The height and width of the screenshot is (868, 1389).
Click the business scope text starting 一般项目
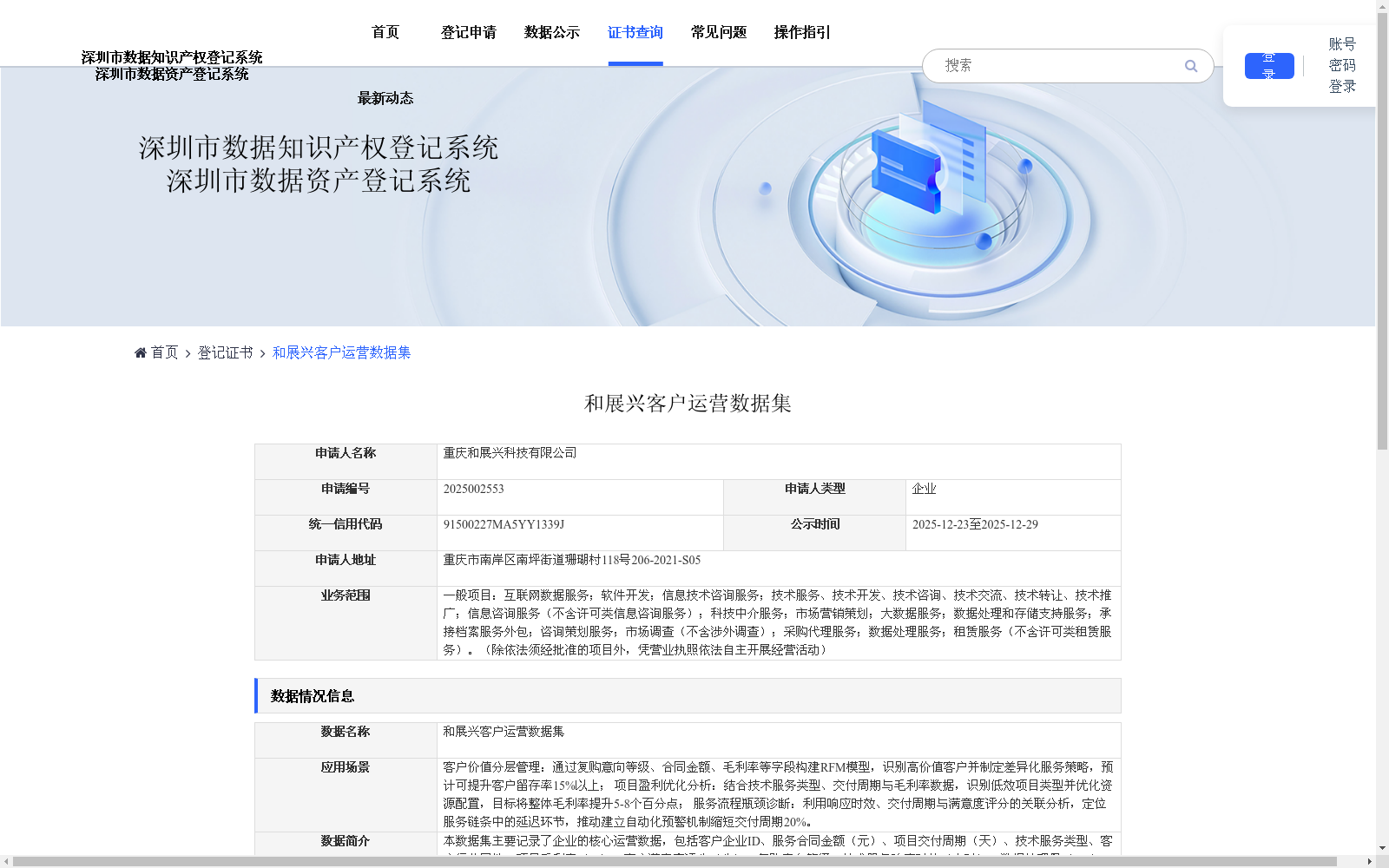[x=778, y=622]
